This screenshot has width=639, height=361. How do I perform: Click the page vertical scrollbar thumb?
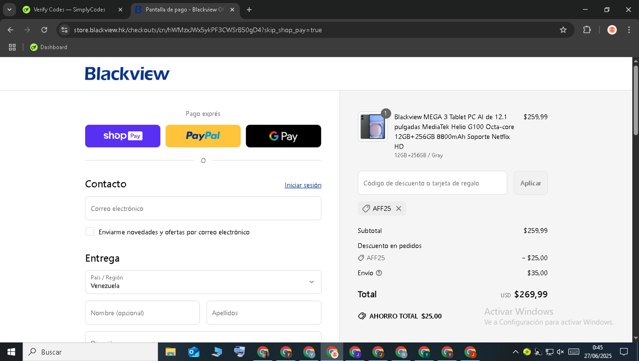[635, 100]
